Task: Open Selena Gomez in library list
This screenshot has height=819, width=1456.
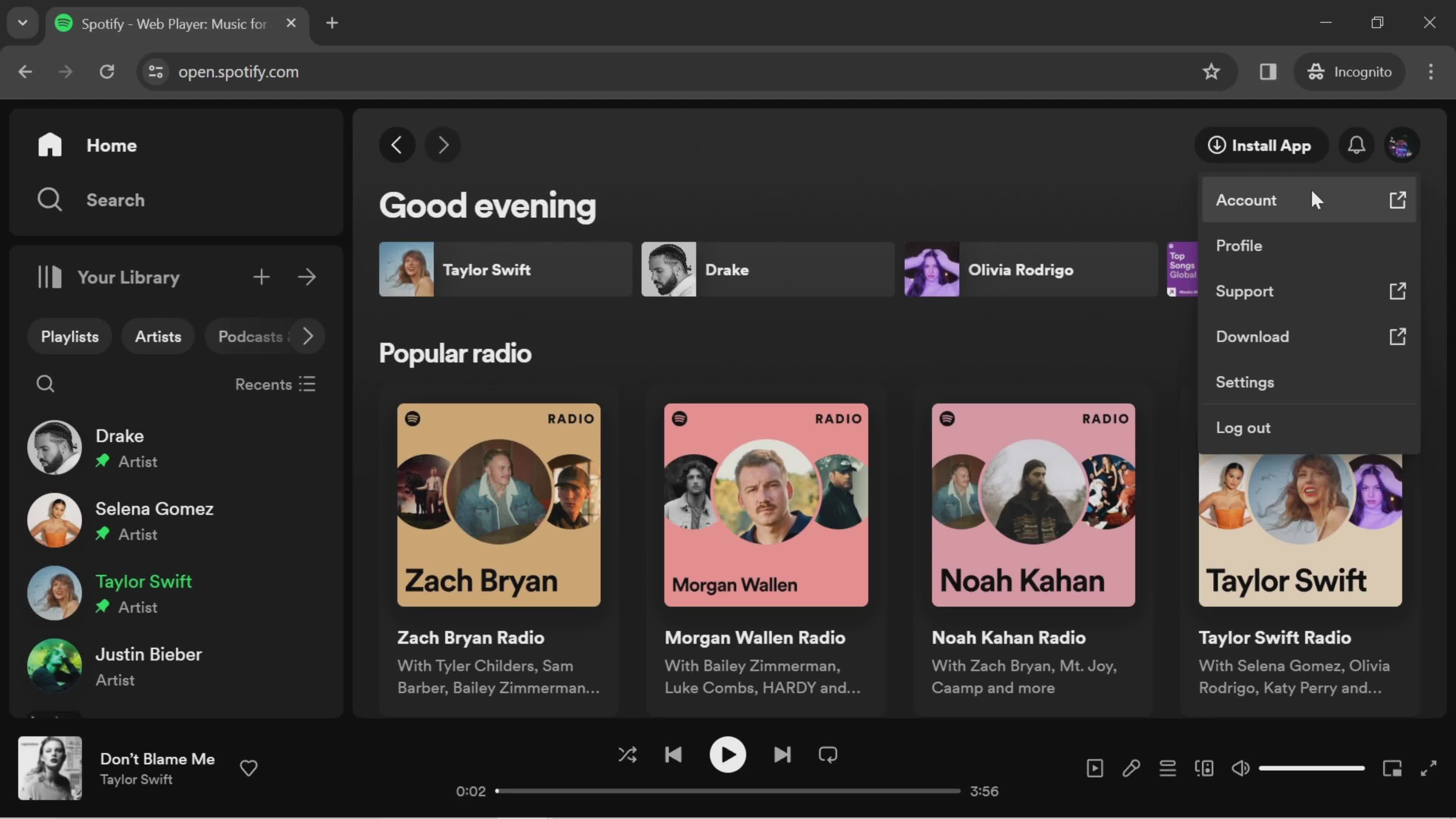Action: [x=175, y=520]
